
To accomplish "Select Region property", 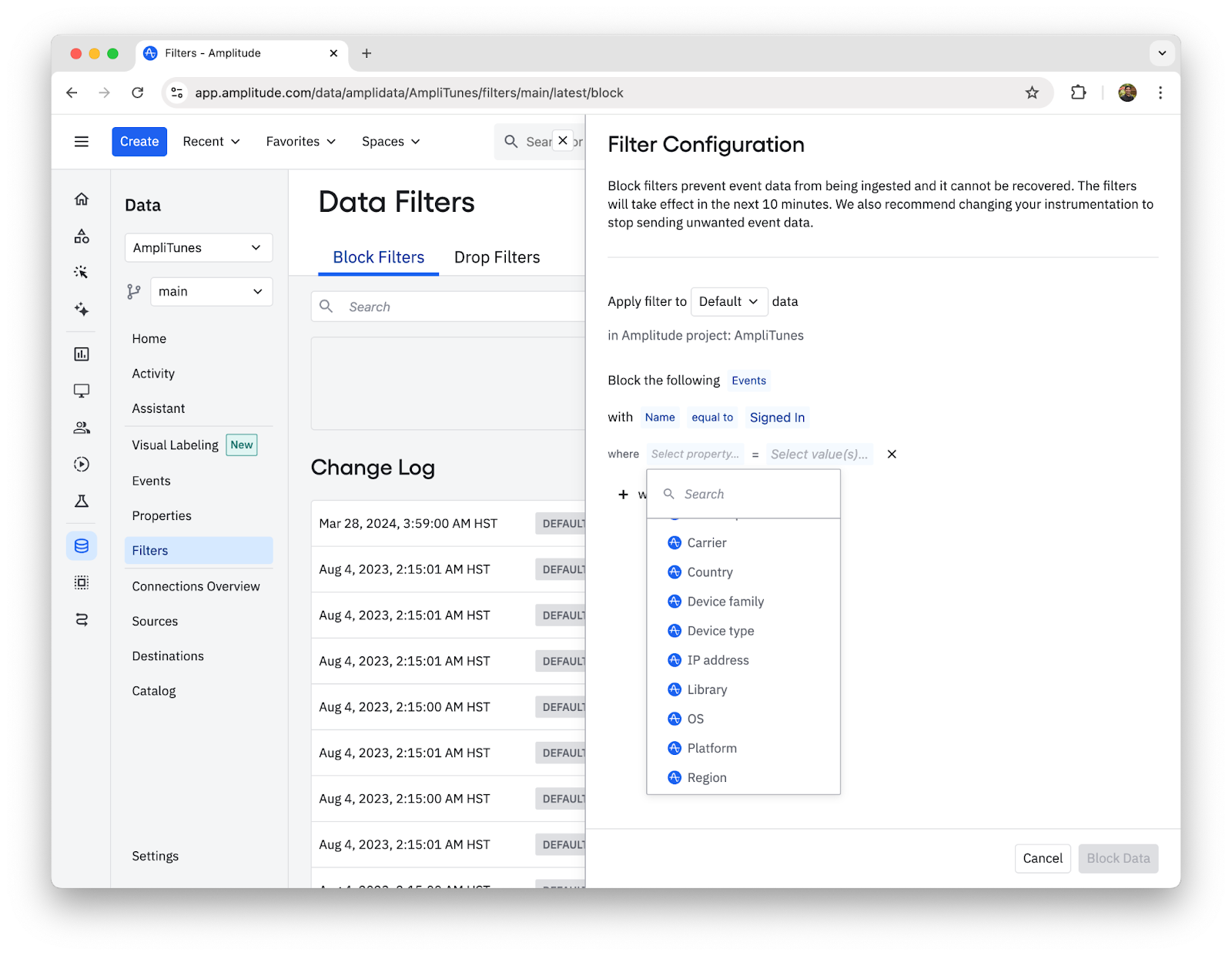I will tap(744, 777).
